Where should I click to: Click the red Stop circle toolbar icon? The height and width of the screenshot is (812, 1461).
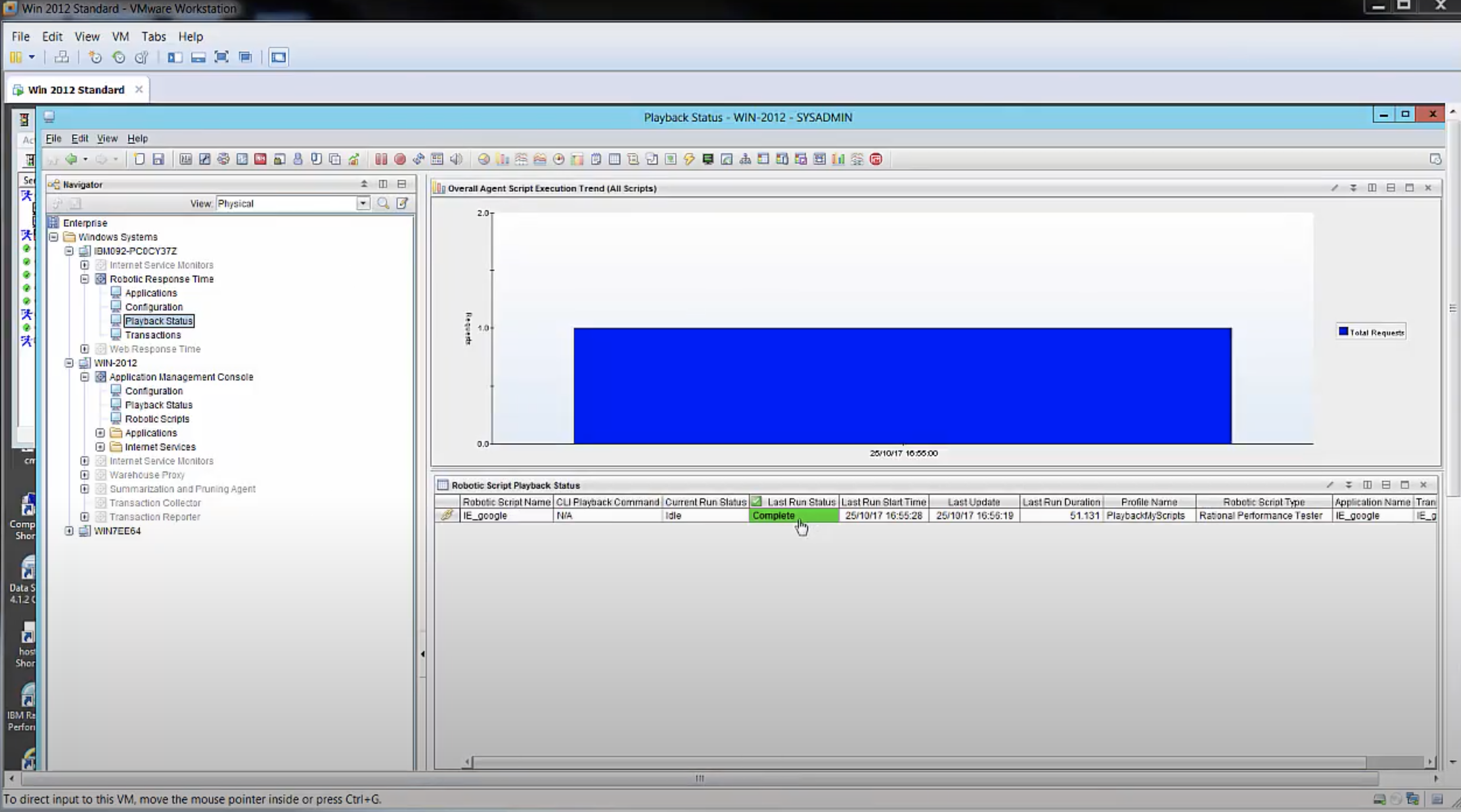click(x=400, y=160)
